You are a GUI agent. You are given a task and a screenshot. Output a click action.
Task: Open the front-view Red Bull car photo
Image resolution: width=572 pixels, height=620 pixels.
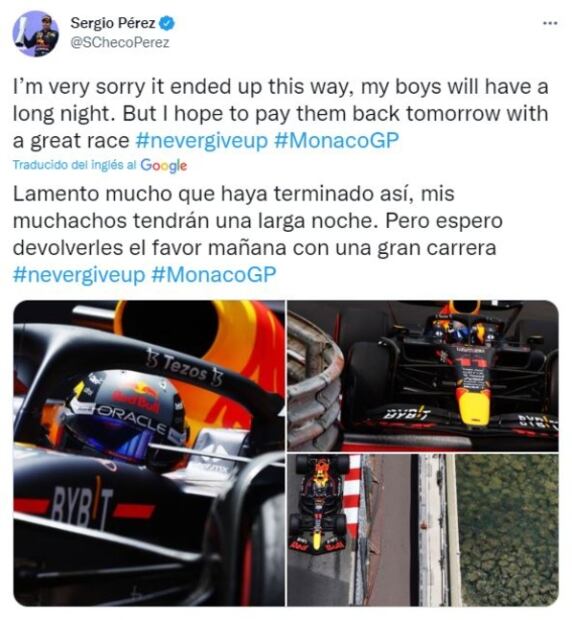coord(423,376)
